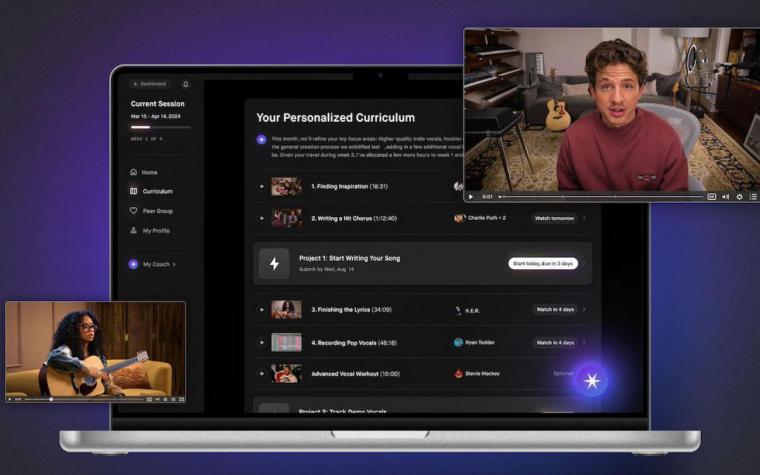Click the session progress bar under Current Session
This screenshot has height=475, width=760.
[160, 127]
